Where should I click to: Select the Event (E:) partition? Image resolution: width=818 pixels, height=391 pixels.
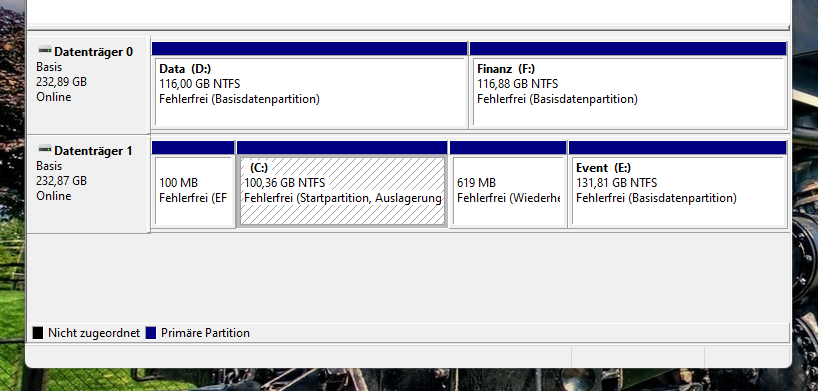678,191
